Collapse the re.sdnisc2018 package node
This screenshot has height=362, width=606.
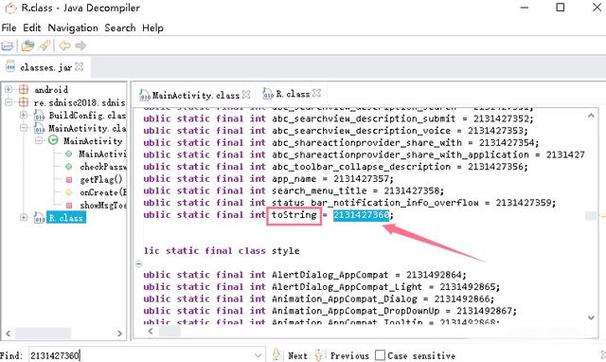(x=9, y=102)
